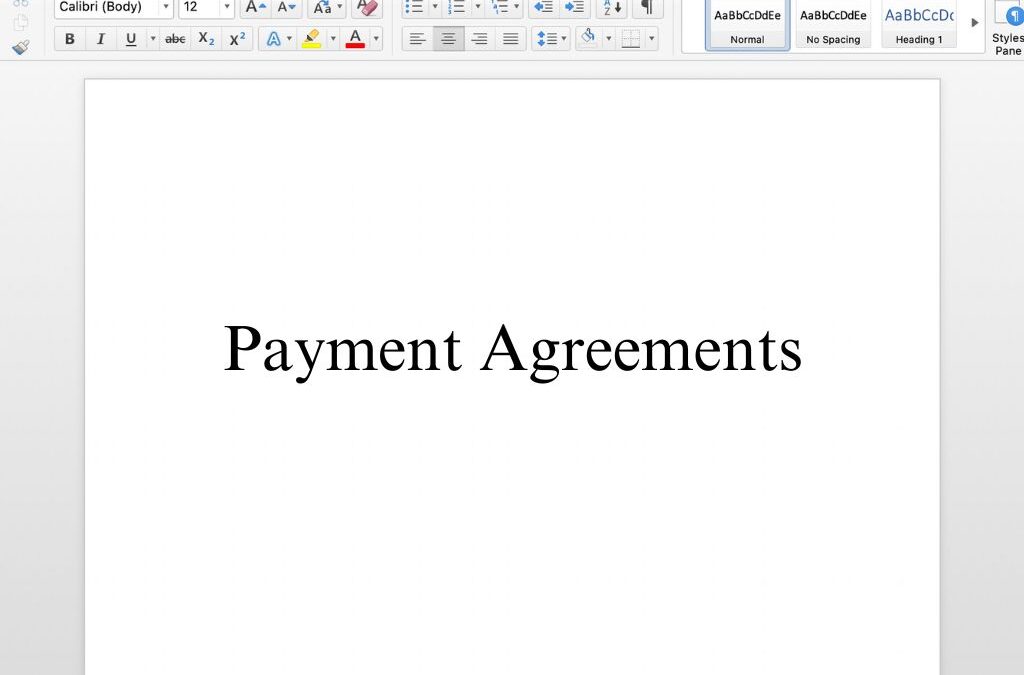Apply the Normal style
Screen dimensions: 1024x675
click(x=747, y=24)
